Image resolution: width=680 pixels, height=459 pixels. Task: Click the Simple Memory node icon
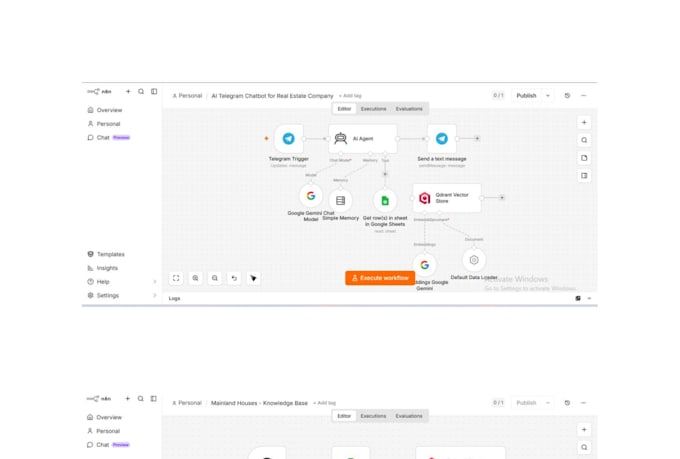pyautogui.click(x=340, y=200)
